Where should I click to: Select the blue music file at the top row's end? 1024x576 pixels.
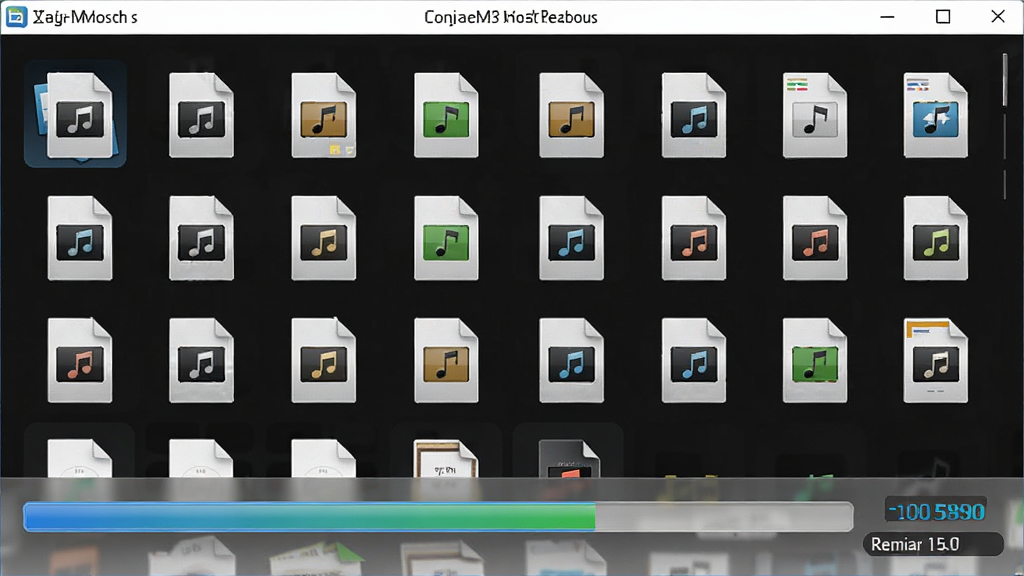click(x=936, y=115)
